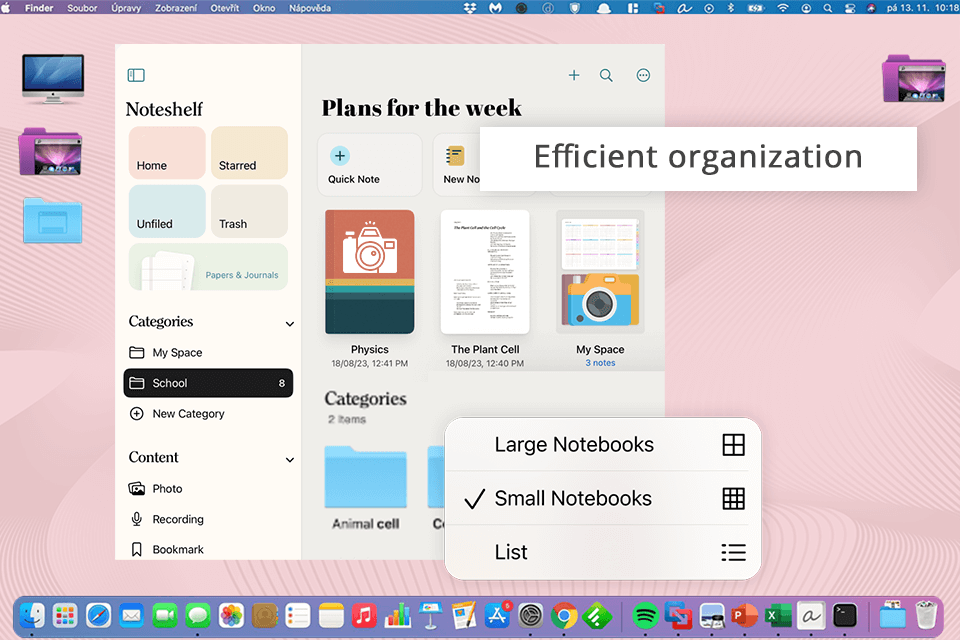Click the Quick Note plus icon

[x=340, y=156]
